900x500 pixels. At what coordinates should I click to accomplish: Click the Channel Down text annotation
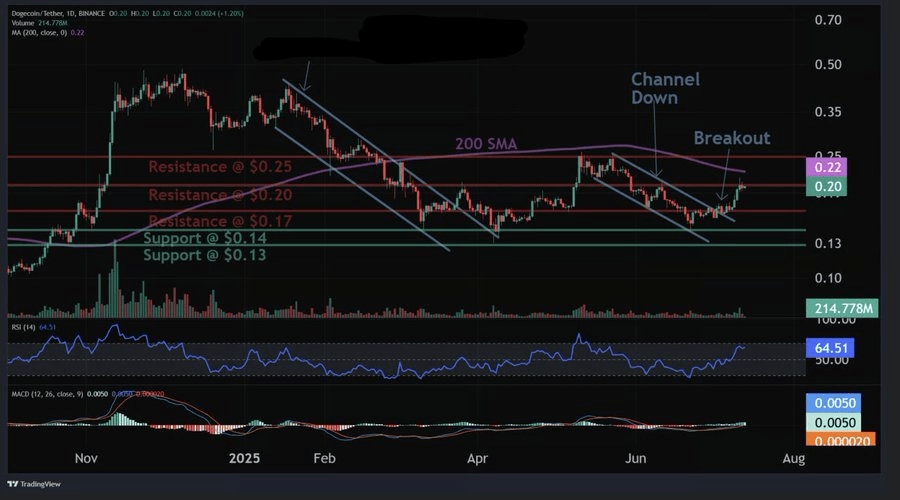point(664,88)
